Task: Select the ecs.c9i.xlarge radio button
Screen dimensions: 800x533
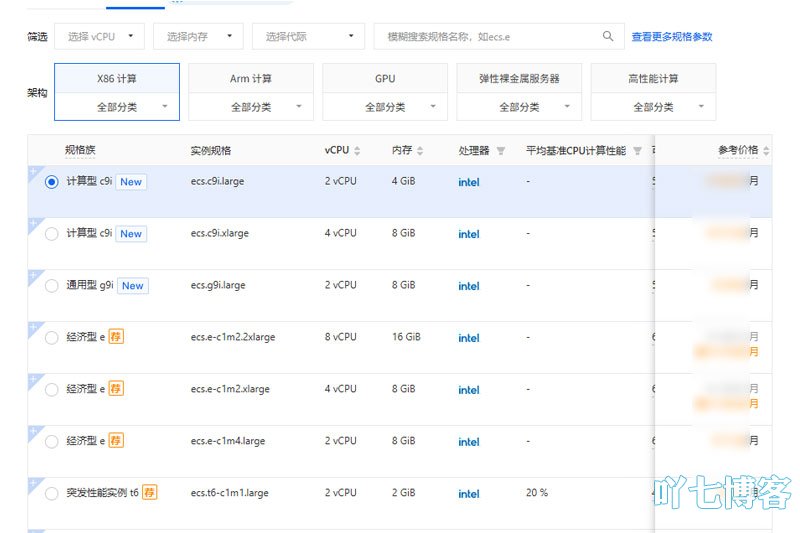Action: click(x=52, y=234)
